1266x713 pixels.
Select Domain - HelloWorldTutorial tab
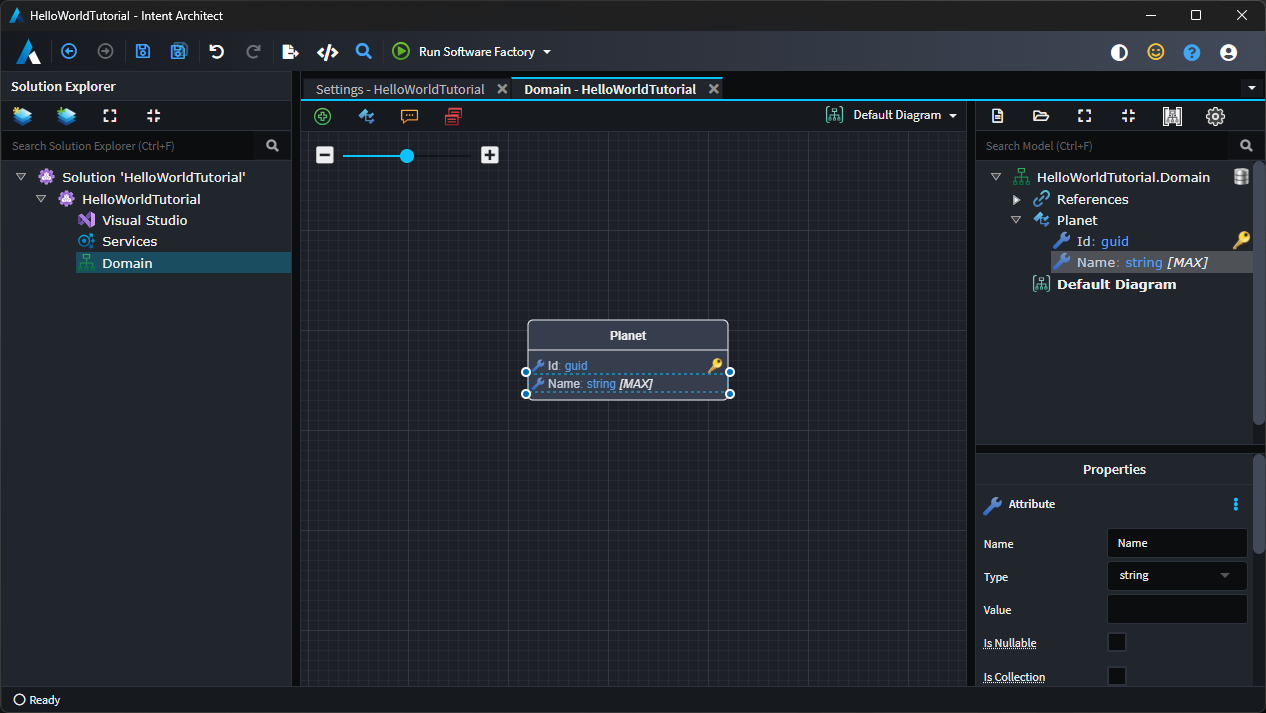610,89
